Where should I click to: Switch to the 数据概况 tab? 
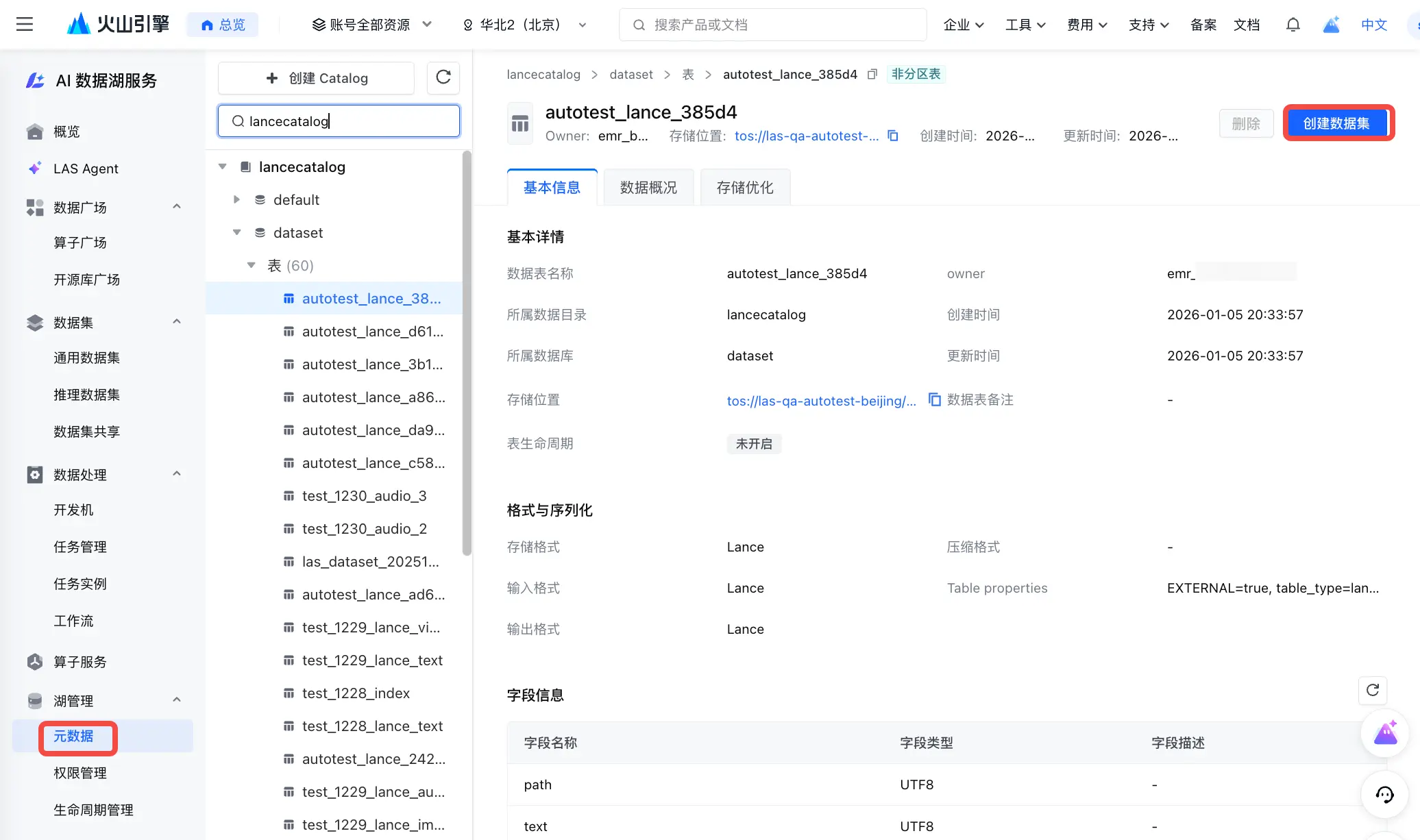pos(648,187)
